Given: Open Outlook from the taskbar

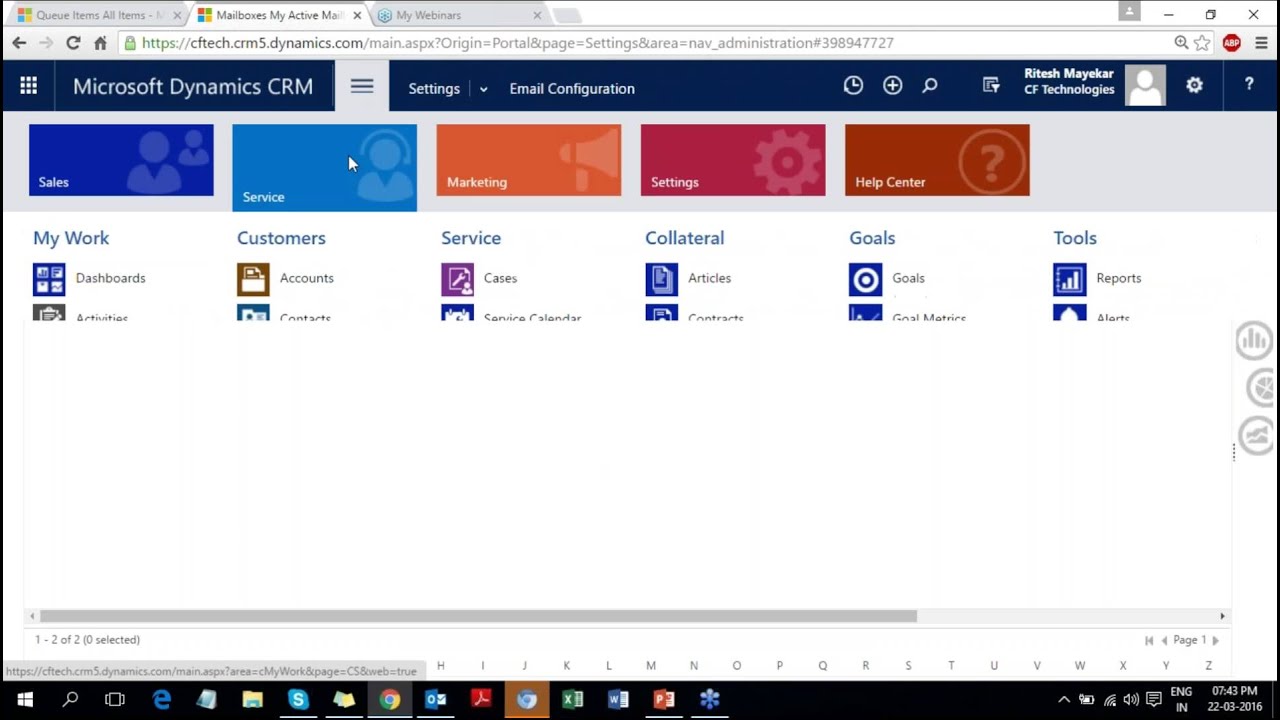Looking at the screenshot, I should pos(436,699).
